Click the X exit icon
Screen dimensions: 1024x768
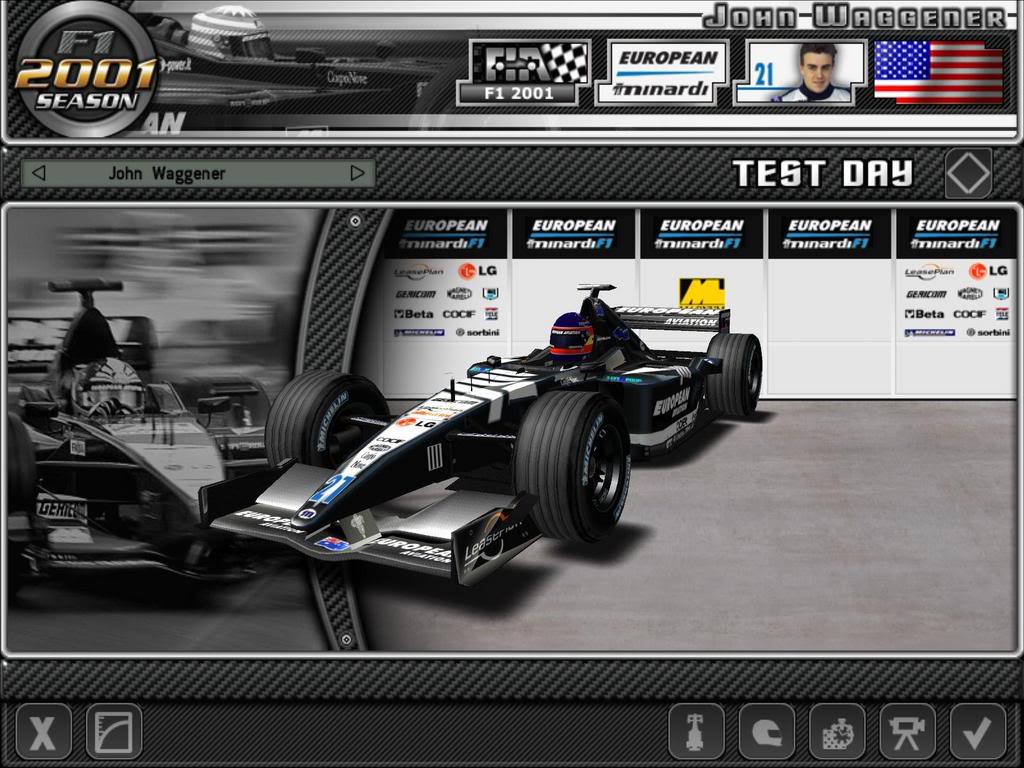click(43, 731)
